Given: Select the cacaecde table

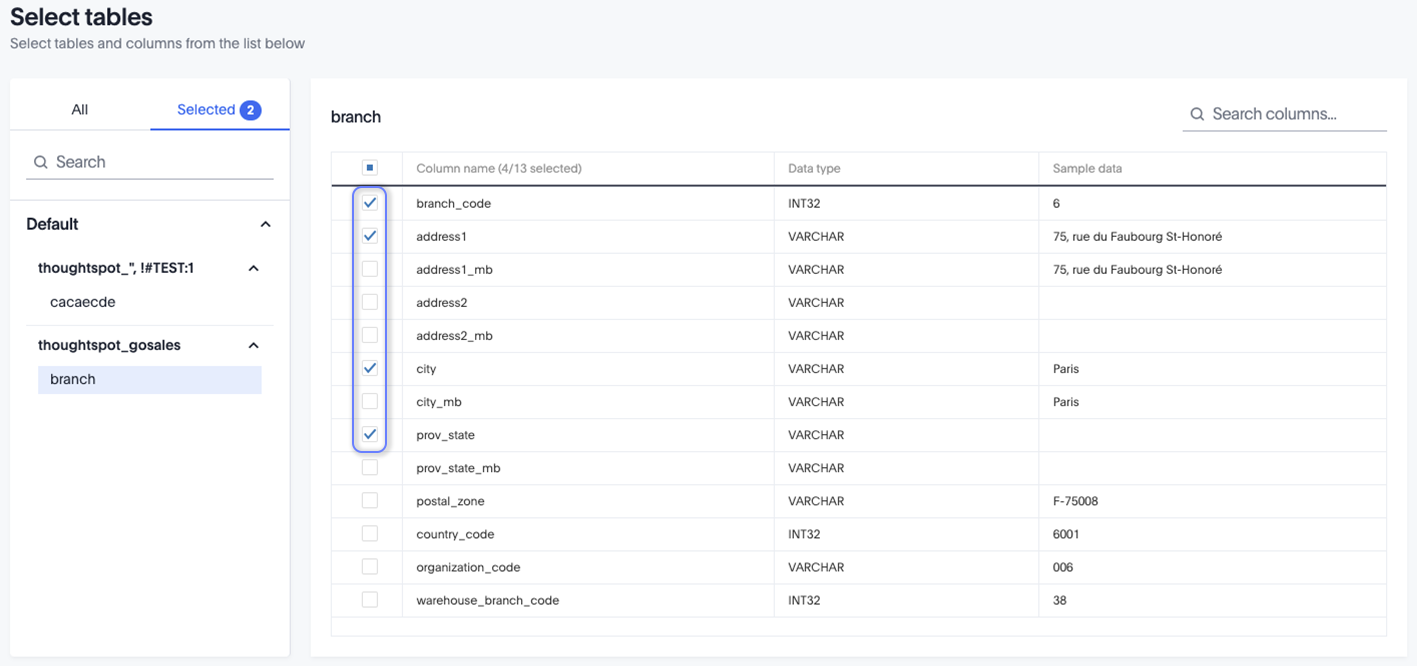Looking at the screenshot, I should [83, 302].
